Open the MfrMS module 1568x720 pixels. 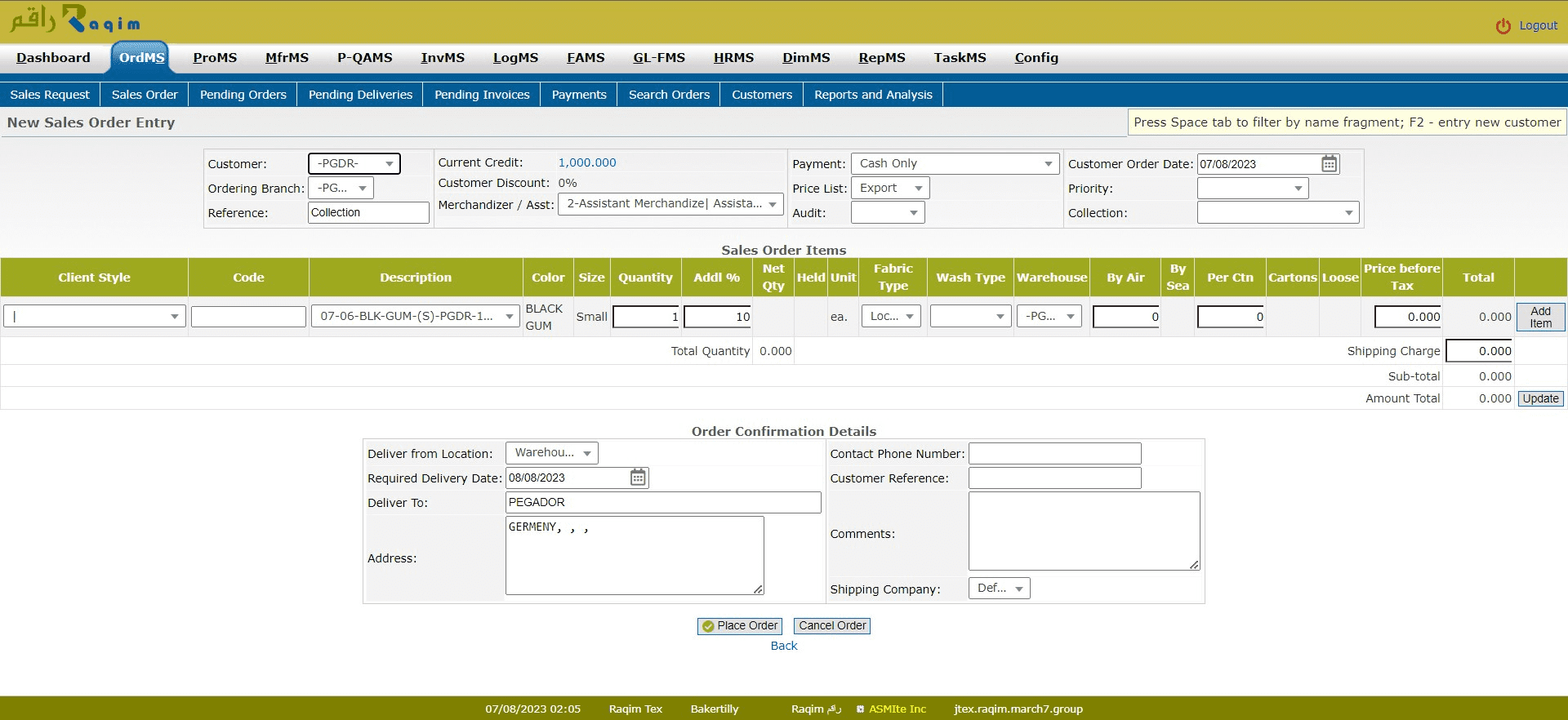(287, 58)
